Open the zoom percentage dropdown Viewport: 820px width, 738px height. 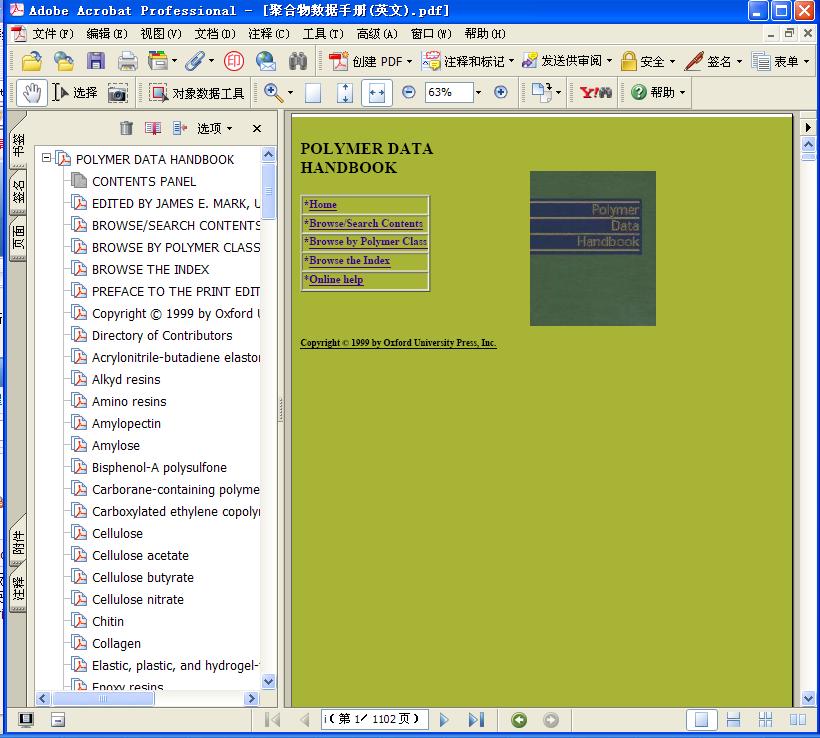pos(478,93)
